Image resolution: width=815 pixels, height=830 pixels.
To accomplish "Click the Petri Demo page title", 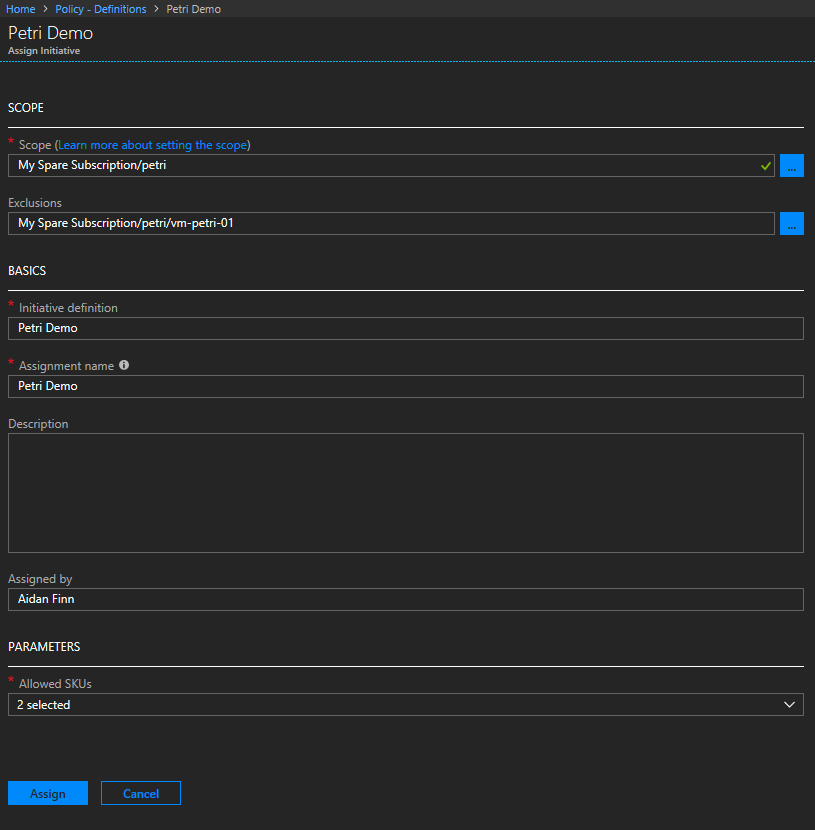I will point(50,33).
